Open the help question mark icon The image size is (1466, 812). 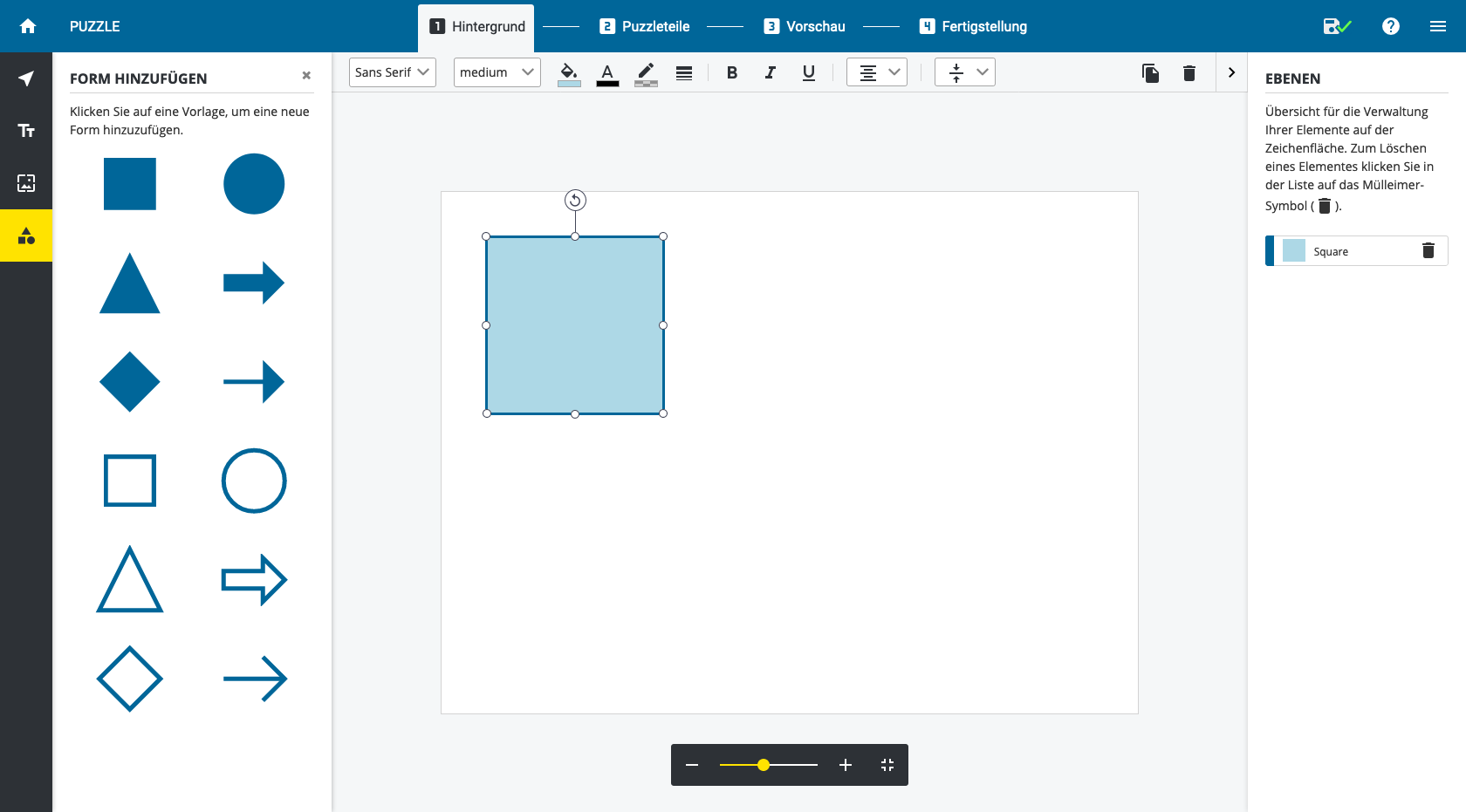tap(1391, 26)
